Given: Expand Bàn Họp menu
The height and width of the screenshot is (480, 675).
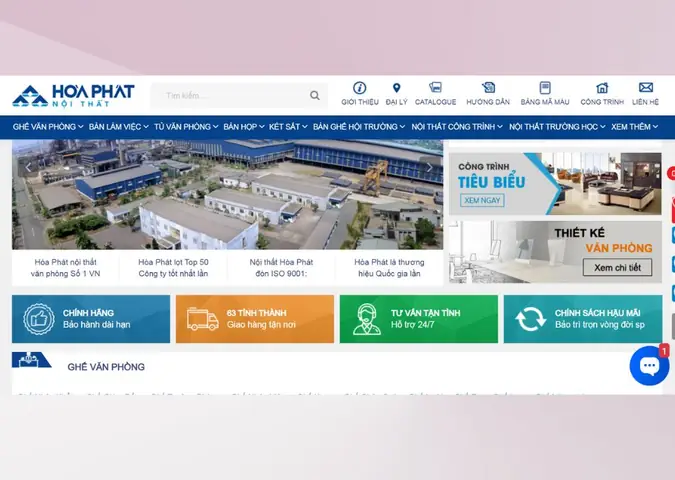Looking at the screenshot, I should [x=244, y=127].
